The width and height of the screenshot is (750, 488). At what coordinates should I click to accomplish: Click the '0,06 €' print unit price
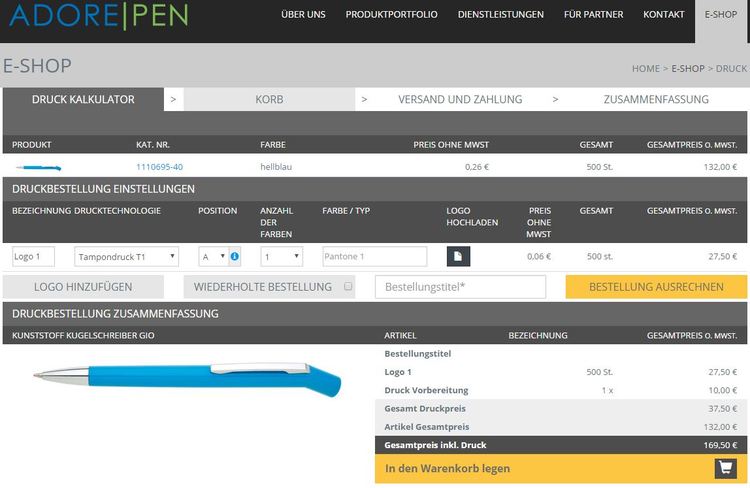[x=539, y=256]
